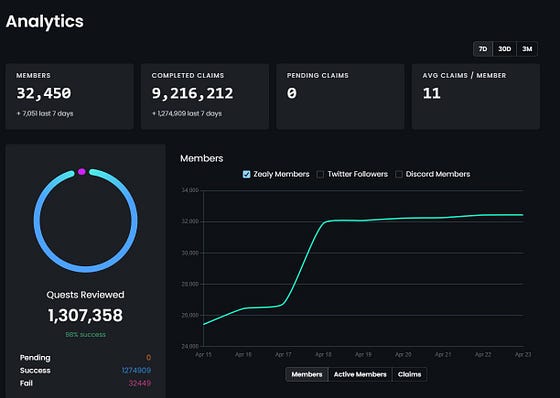This screenshot has width=560, height=398.
Task: Click the Apr 15 label on the x-axis
Action: (x=204, y=354)
